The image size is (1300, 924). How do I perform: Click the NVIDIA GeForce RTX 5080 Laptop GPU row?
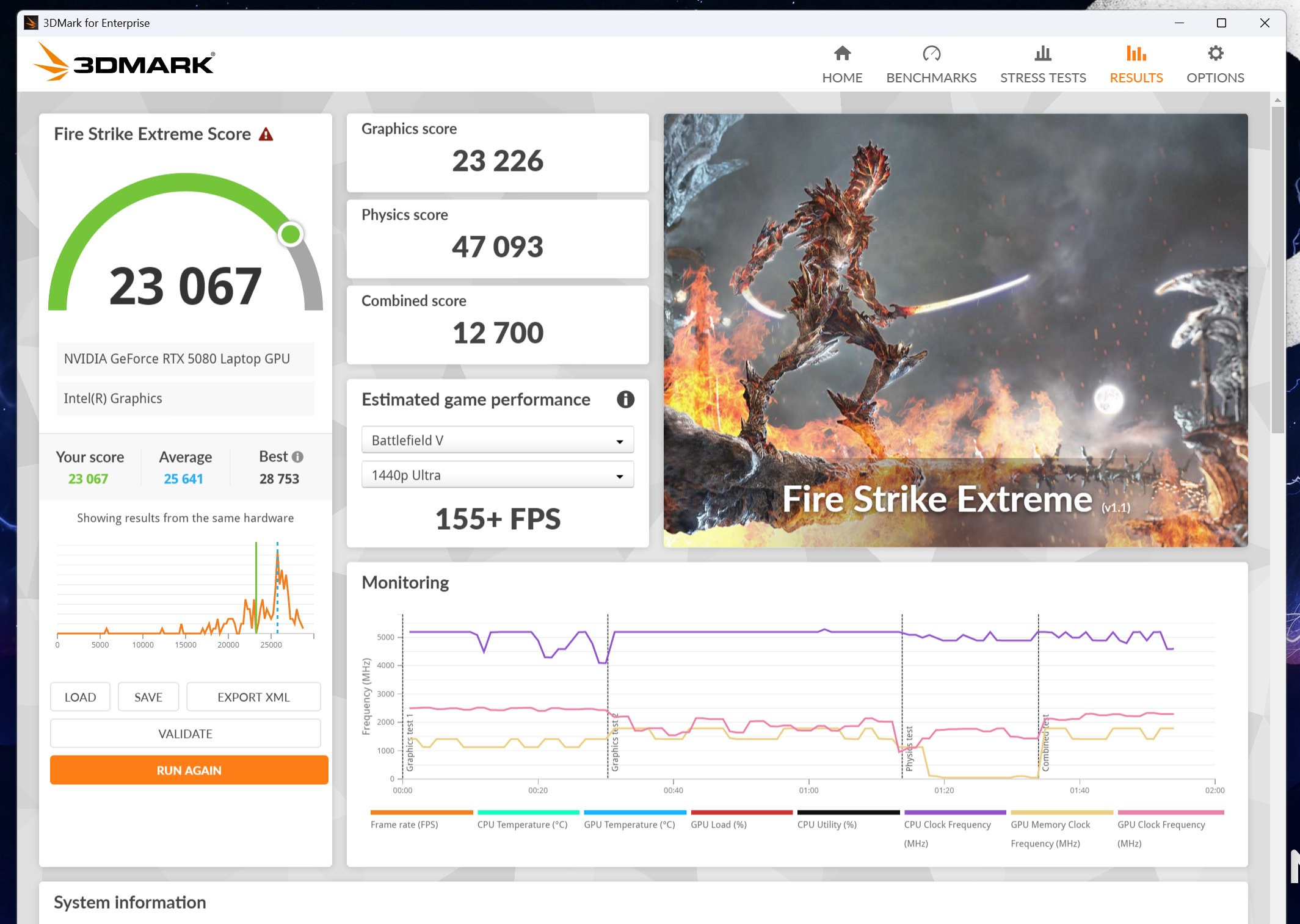(186, 359)
